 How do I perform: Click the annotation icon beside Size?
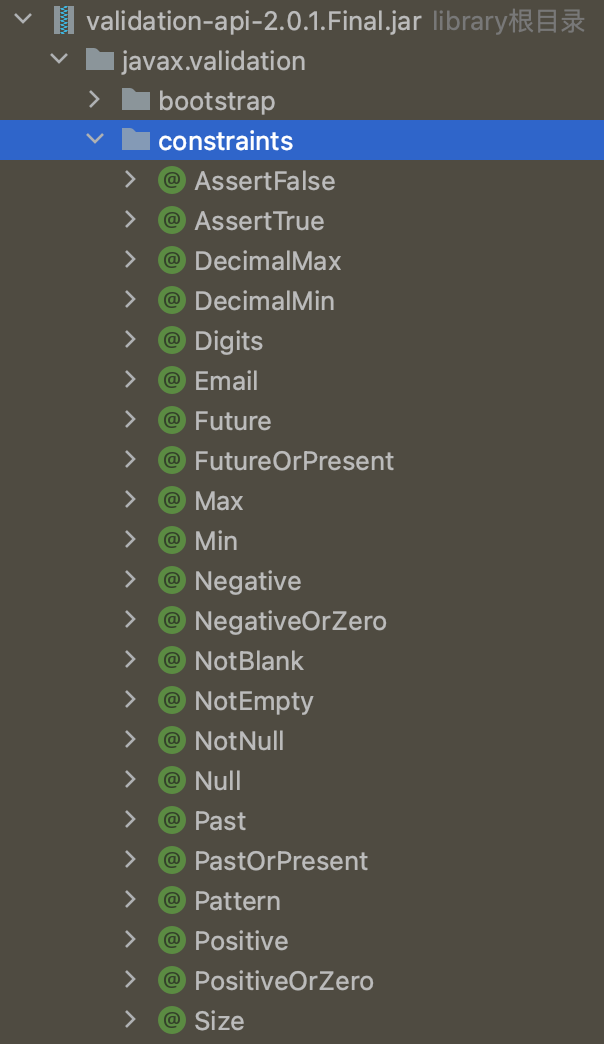pos(172,1020)
